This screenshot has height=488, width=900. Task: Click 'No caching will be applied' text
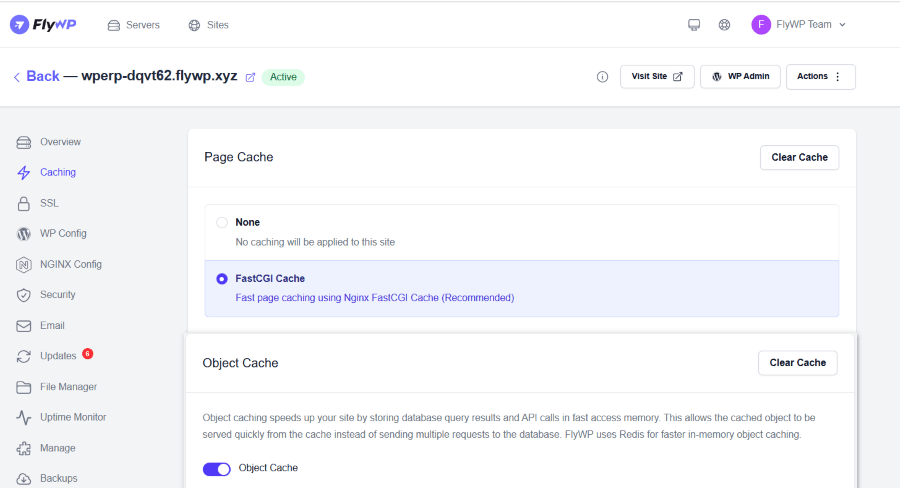pyautogui.click(x=315, y=242)
